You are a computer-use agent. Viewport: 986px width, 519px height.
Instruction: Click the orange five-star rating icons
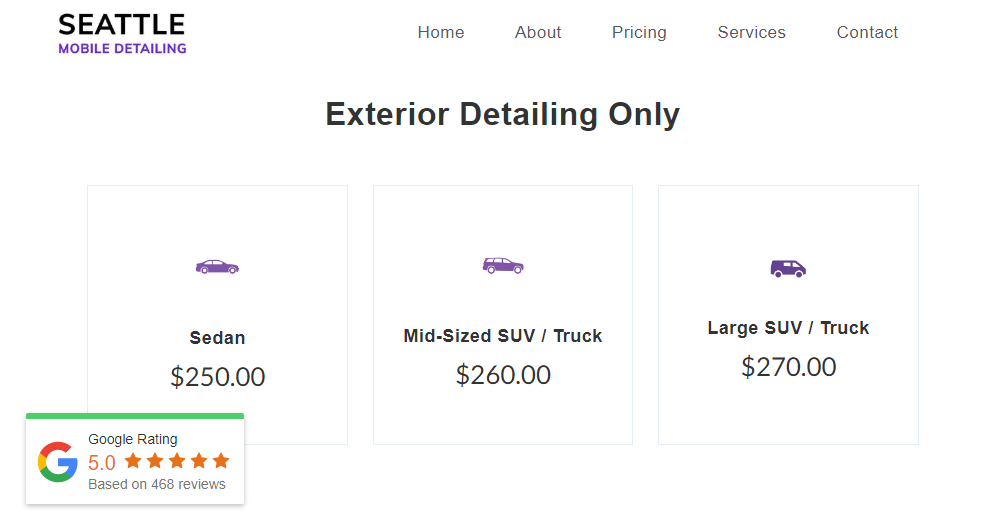(177, 461)
